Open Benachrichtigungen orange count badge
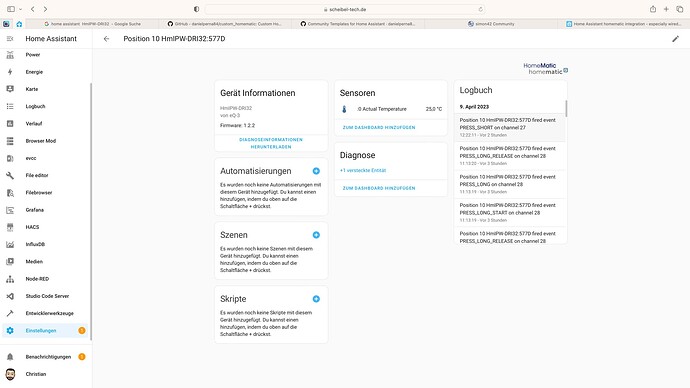This screenshot has height=388, width=690. pyautogui.click(x=82, y=357)
